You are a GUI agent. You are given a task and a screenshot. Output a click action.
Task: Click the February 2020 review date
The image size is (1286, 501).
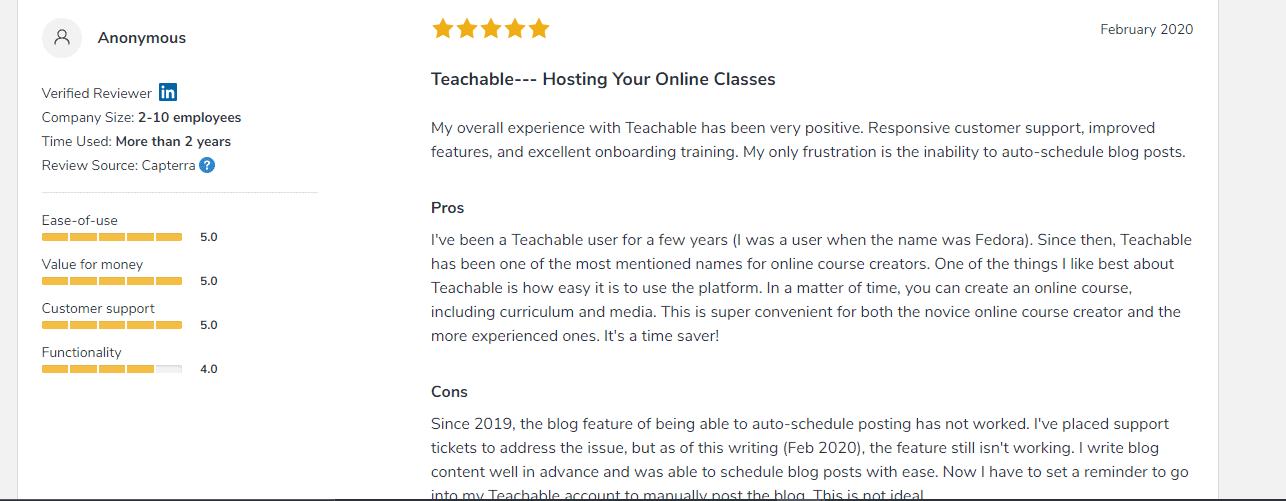(1146, 30)
